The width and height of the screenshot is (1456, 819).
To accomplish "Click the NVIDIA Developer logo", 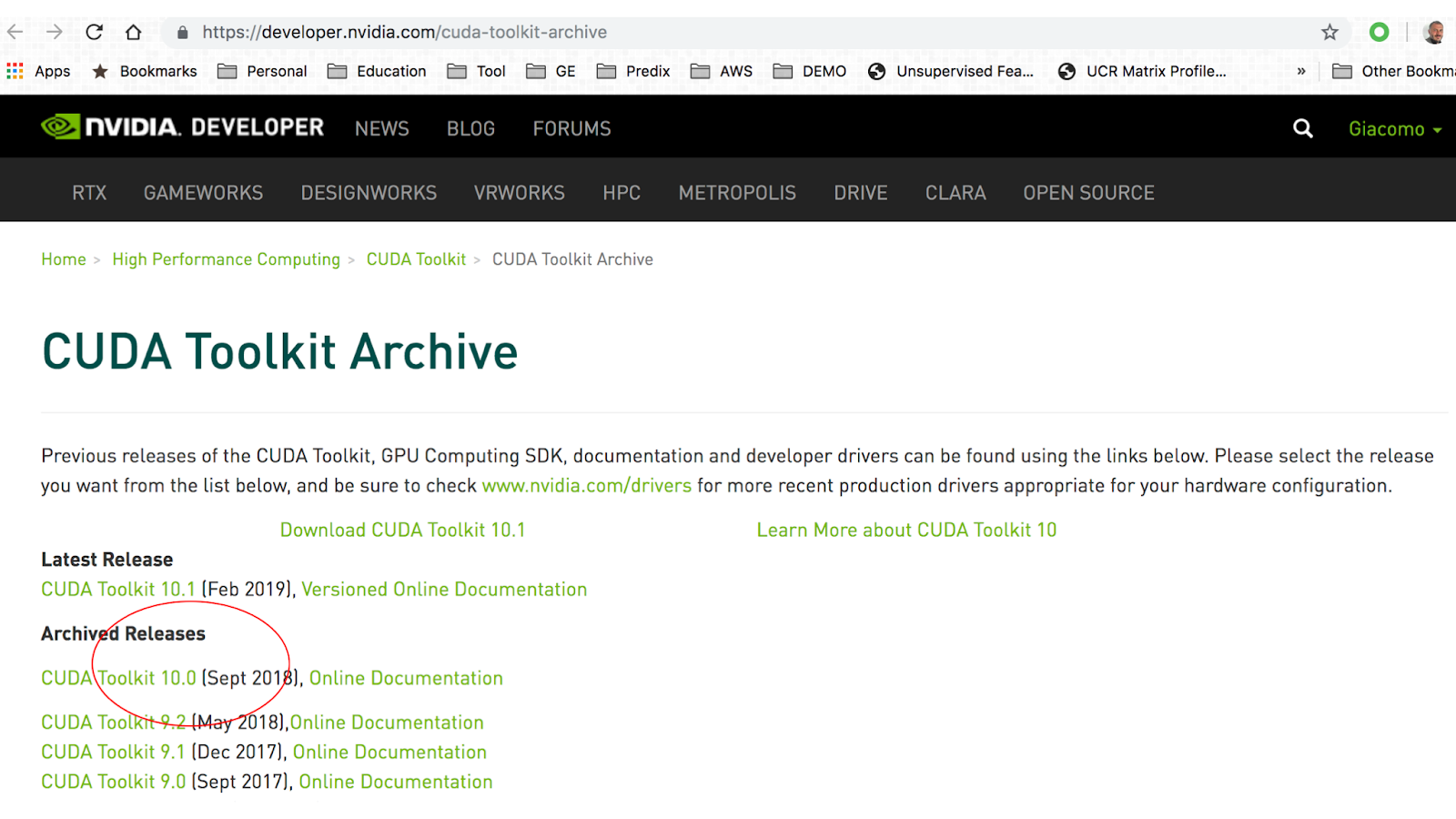I will coord(182,127).
